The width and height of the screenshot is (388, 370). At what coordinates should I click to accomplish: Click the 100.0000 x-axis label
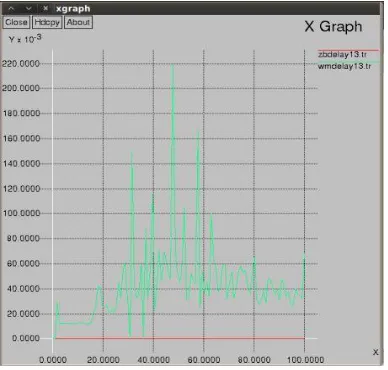(x=305, y=360)
